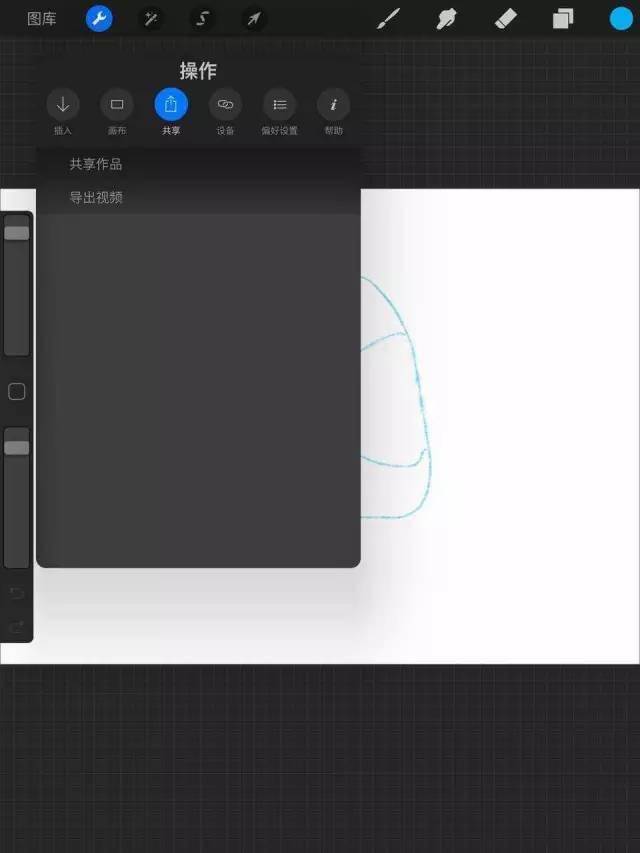This screenshot has width=640, height=853.
Task: Open the Adjustments magic wand icon
Action: point(151,20)
